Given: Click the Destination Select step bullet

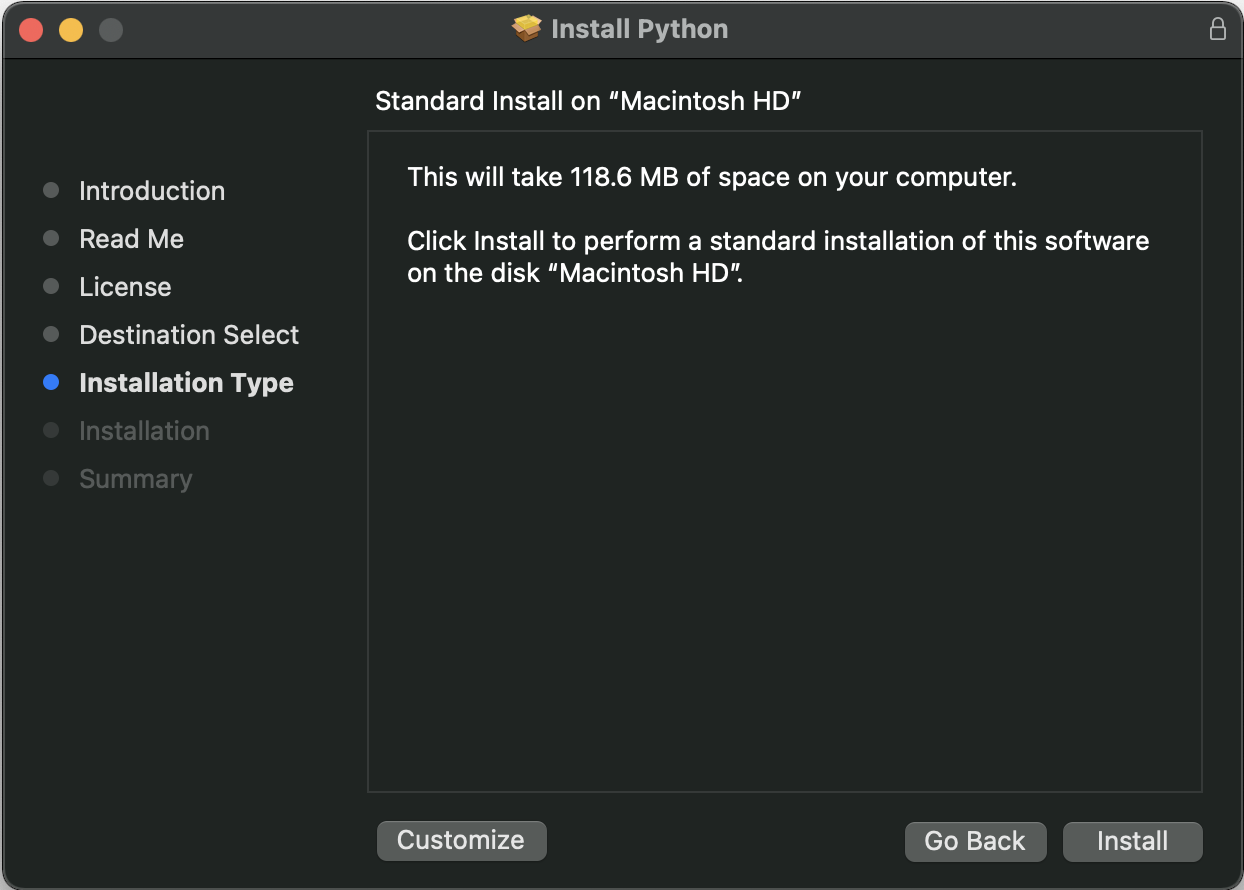Looking at the screenshot, I should coord(52,335).
